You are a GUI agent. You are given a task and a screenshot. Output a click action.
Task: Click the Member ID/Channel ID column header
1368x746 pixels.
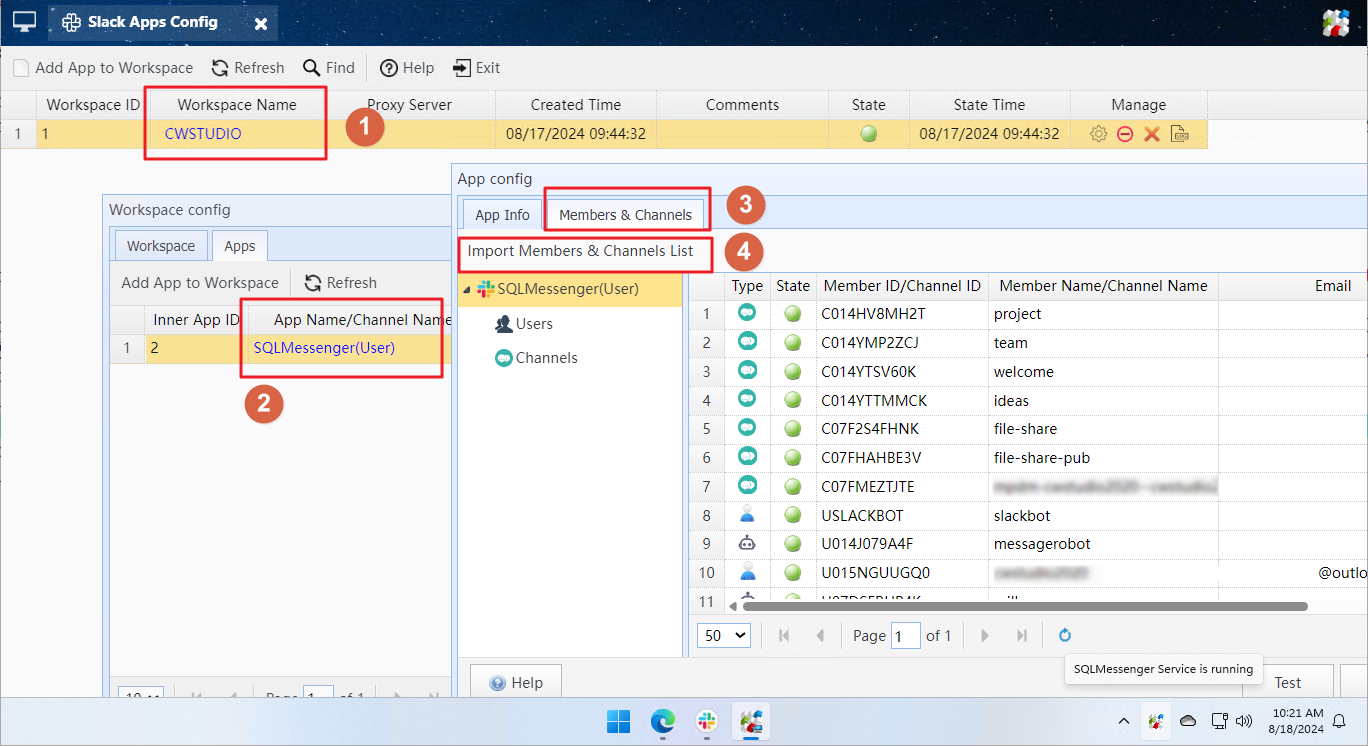click(x=902, y=286)
